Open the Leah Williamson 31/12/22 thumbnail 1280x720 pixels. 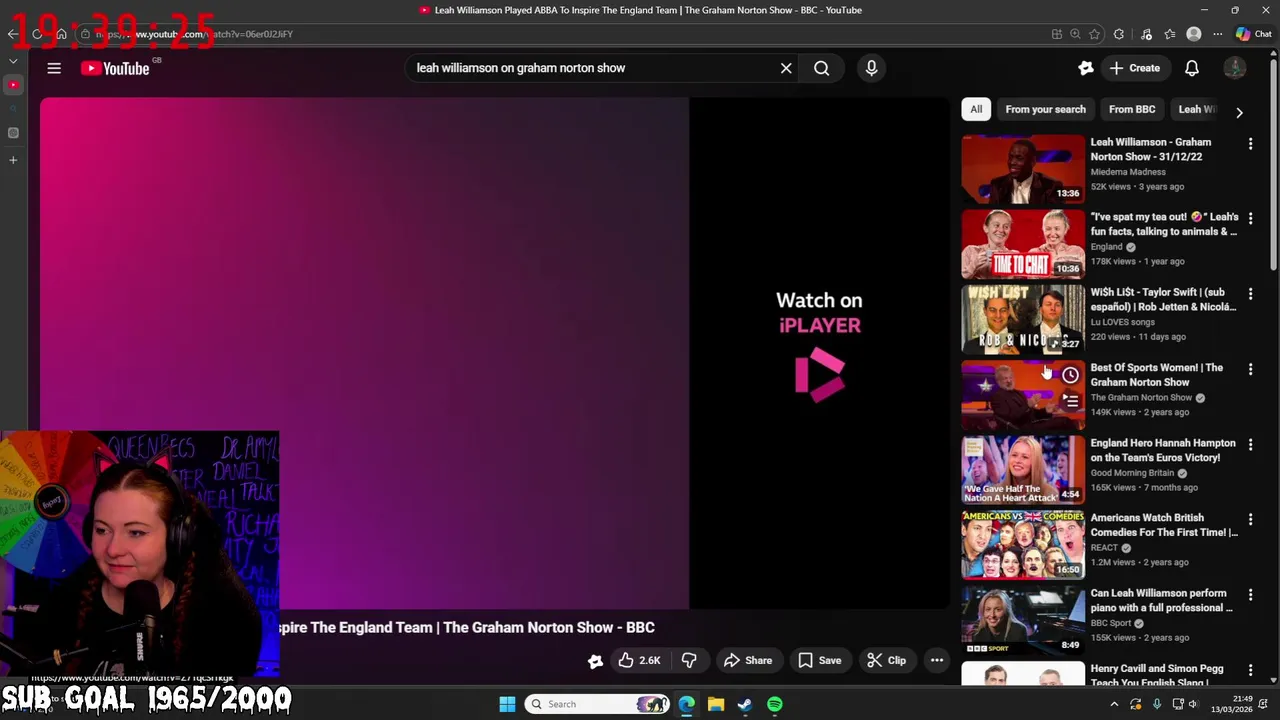[x=1023, y=168]
